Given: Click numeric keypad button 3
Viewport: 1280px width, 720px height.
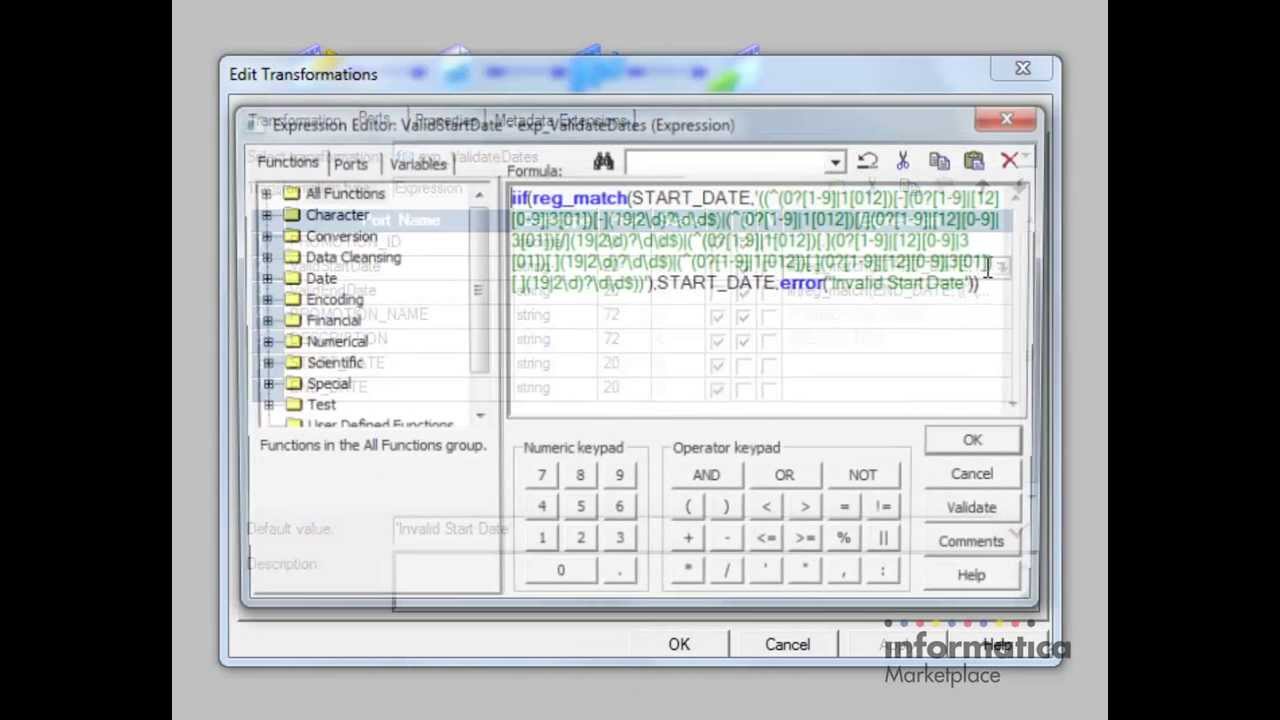Looking at the screenshot, I should pyautogui.click(x=619, y=538).
